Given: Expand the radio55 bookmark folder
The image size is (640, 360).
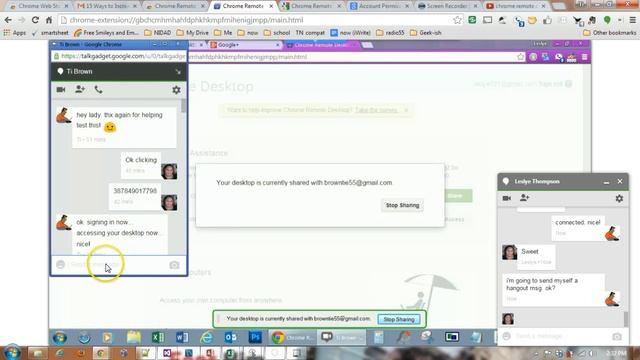Looking at the screenshot, I should pos(390,33).
